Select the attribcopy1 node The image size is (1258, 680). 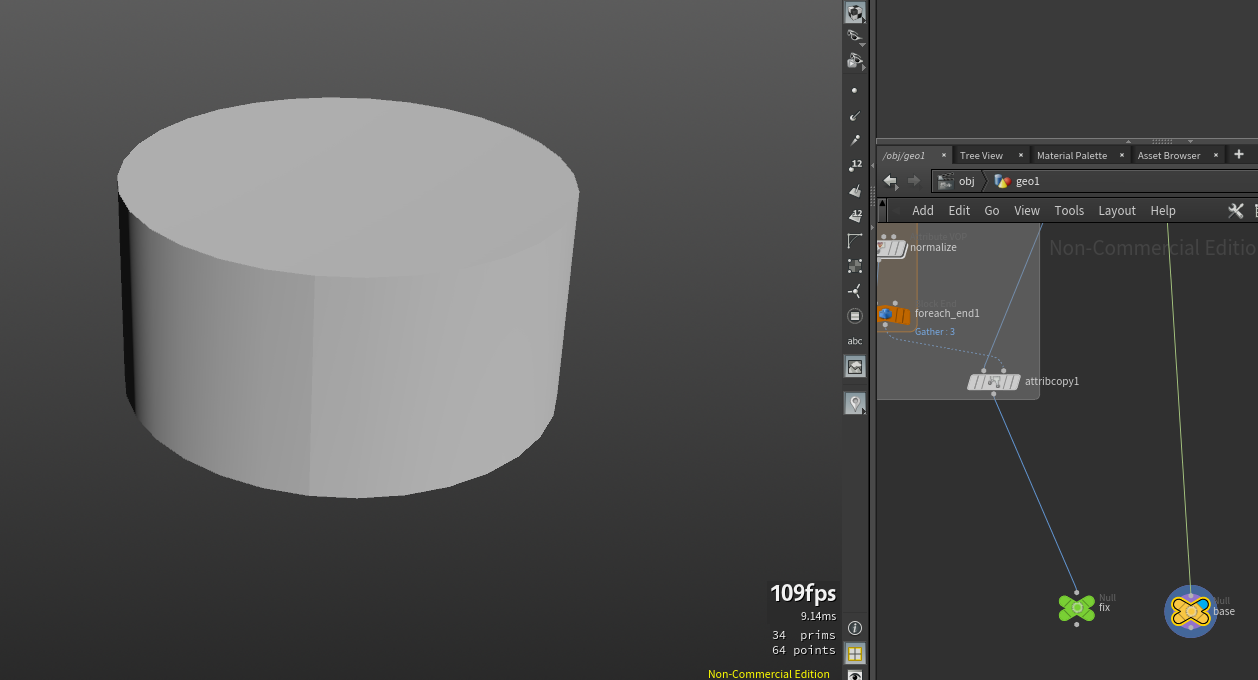[994, 381]
